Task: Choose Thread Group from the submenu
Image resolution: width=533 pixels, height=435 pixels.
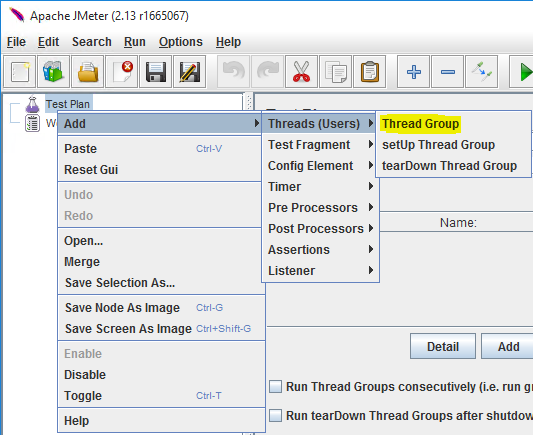Action: coord(420,124)
